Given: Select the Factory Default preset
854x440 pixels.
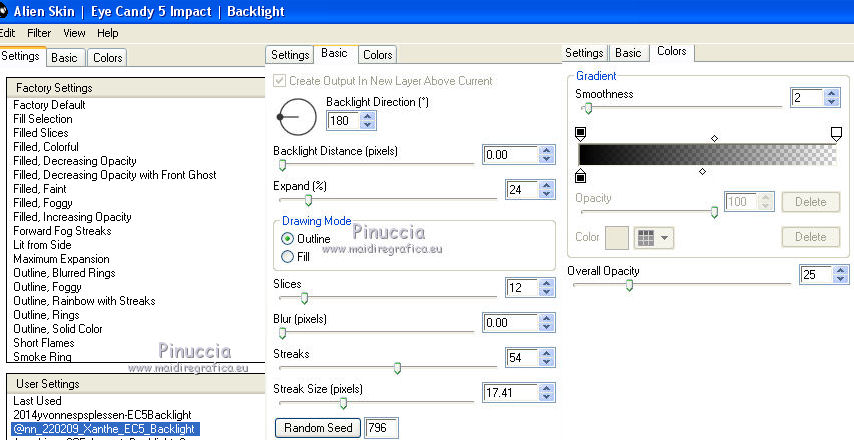Looking at the screenshot, I should click(x=49, y=105).
